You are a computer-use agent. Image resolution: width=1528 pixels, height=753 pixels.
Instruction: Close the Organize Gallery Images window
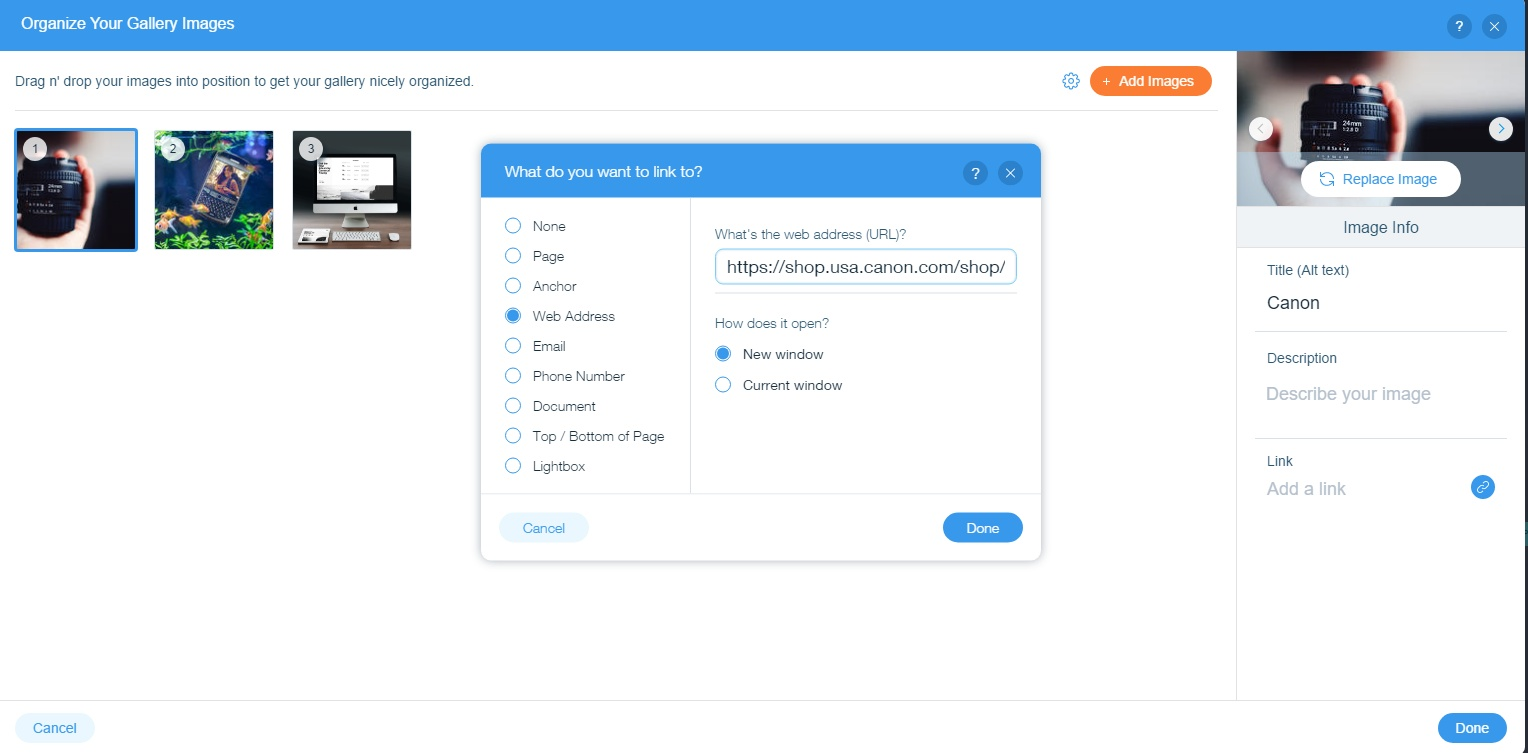1494,27
